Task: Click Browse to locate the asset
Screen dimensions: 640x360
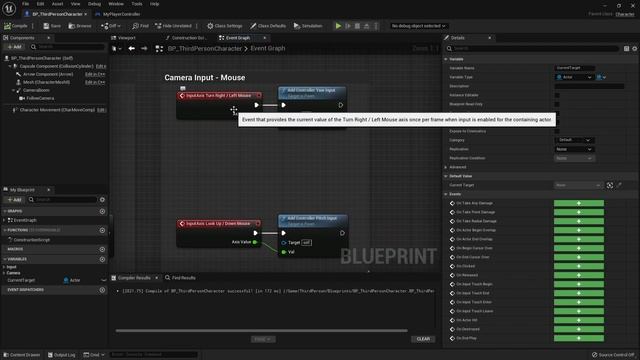Action: pos(80,26)
